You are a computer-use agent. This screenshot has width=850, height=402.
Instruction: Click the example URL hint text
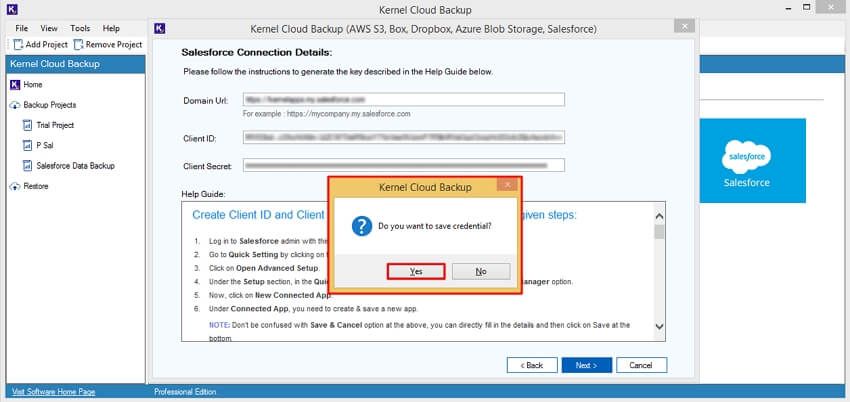pyautogui.click(x=326, y=114)
